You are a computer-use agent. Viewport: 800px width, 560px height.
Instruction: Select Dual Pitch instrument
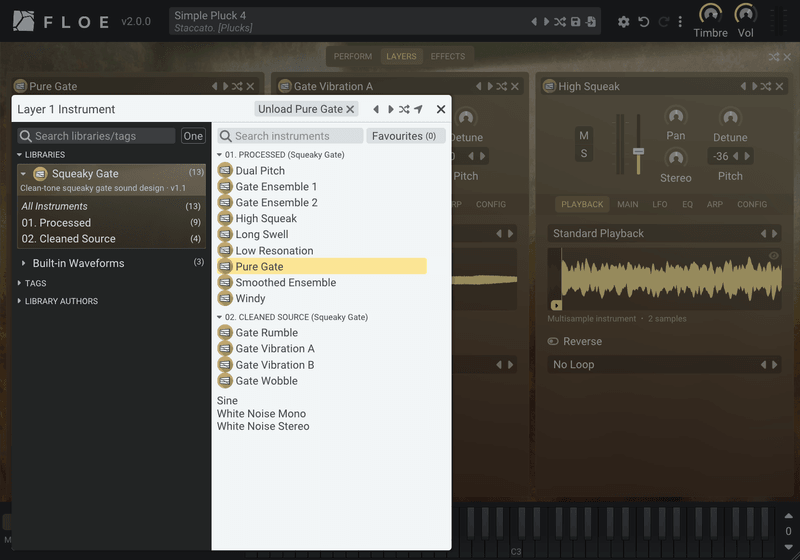coord(321,171)
